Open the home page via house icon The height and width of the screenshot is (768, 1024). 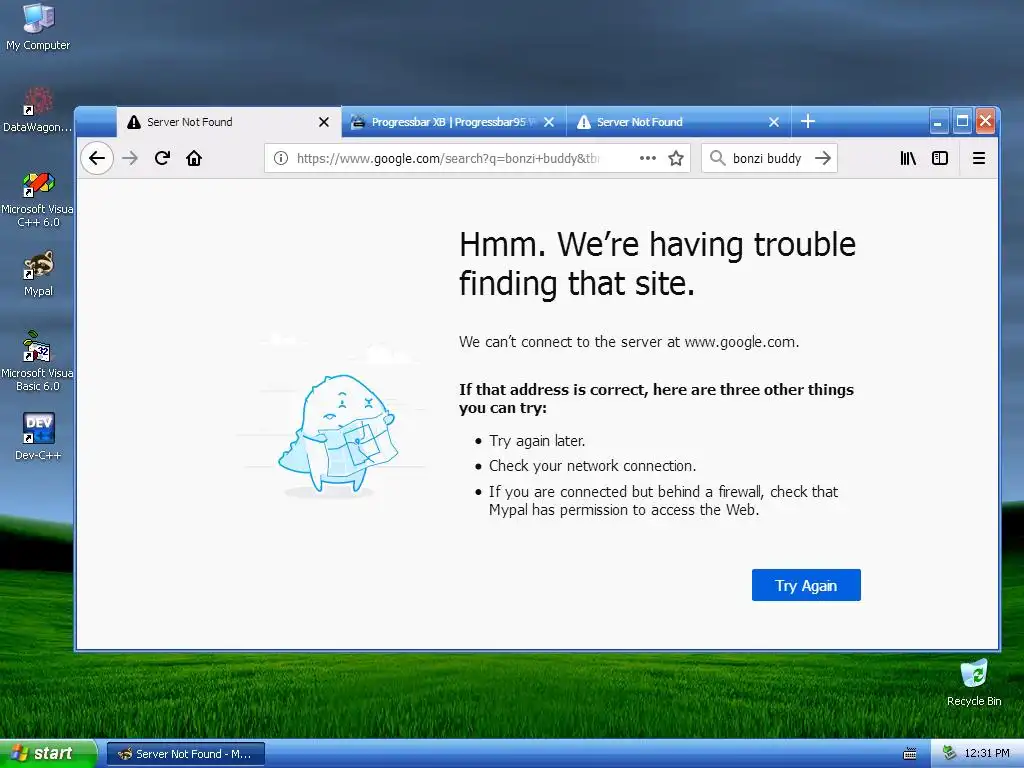point(194,158)
